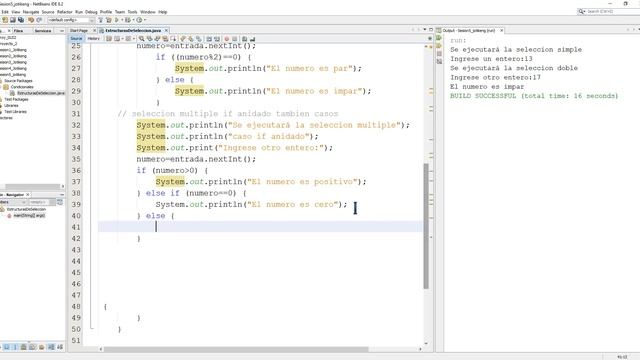Screen dimensions: 640x360
Task: Click the Shift Line Right icon
Action: (x=217, y=39)
